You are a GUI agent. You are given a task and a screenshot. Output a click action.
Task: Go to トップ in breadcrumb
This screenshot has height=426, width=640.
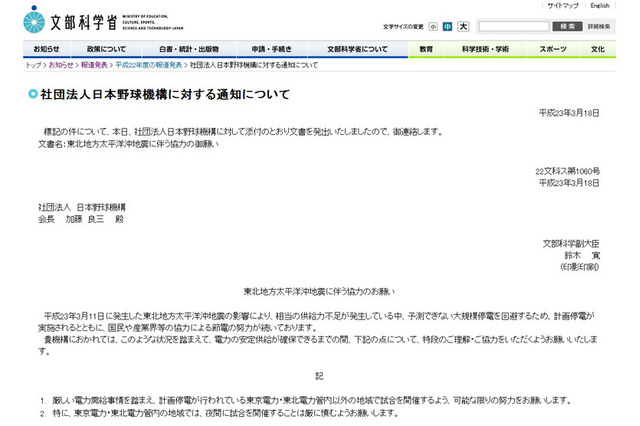tap(33, 65)
